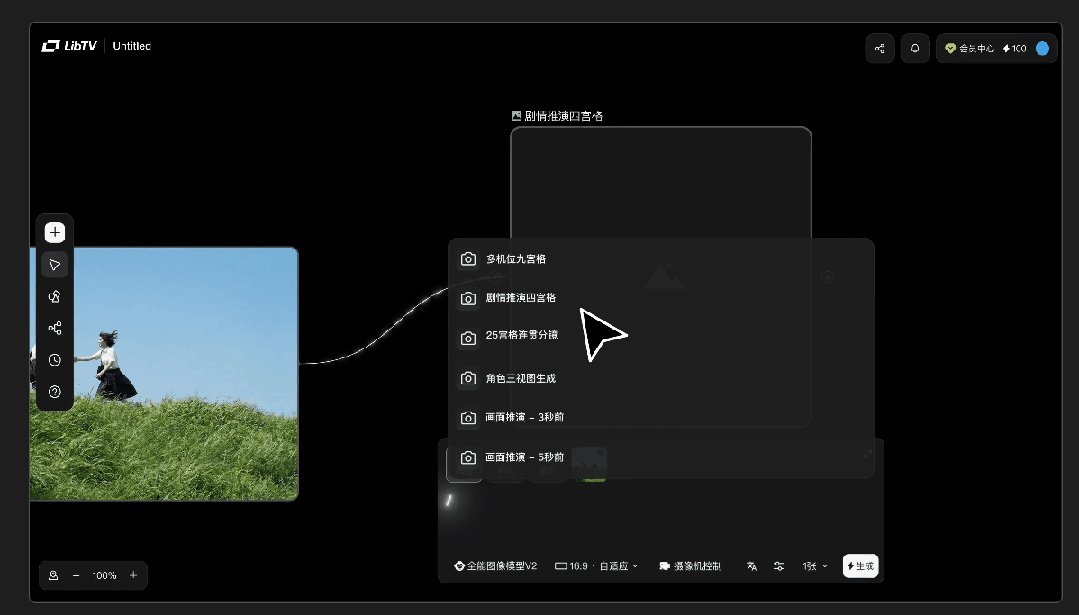Open the parameter sliders settings icon
Screen dimensions: 1079x615
point(779,566)
